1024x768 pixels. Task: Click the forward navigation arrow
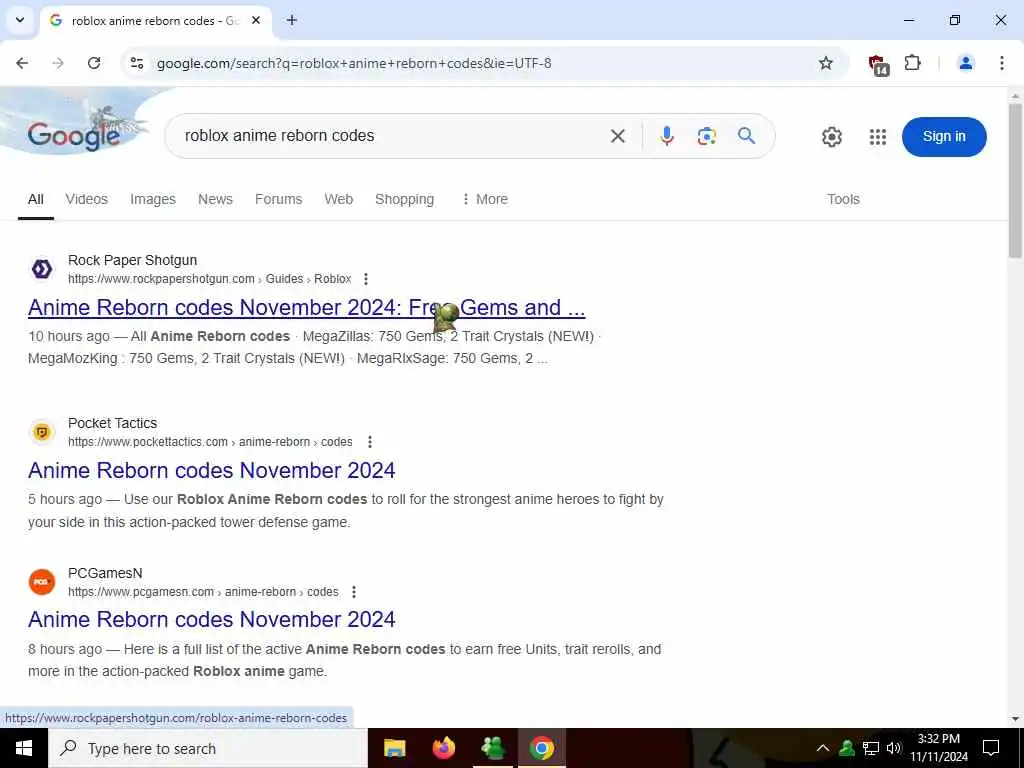tap(58, 63)
